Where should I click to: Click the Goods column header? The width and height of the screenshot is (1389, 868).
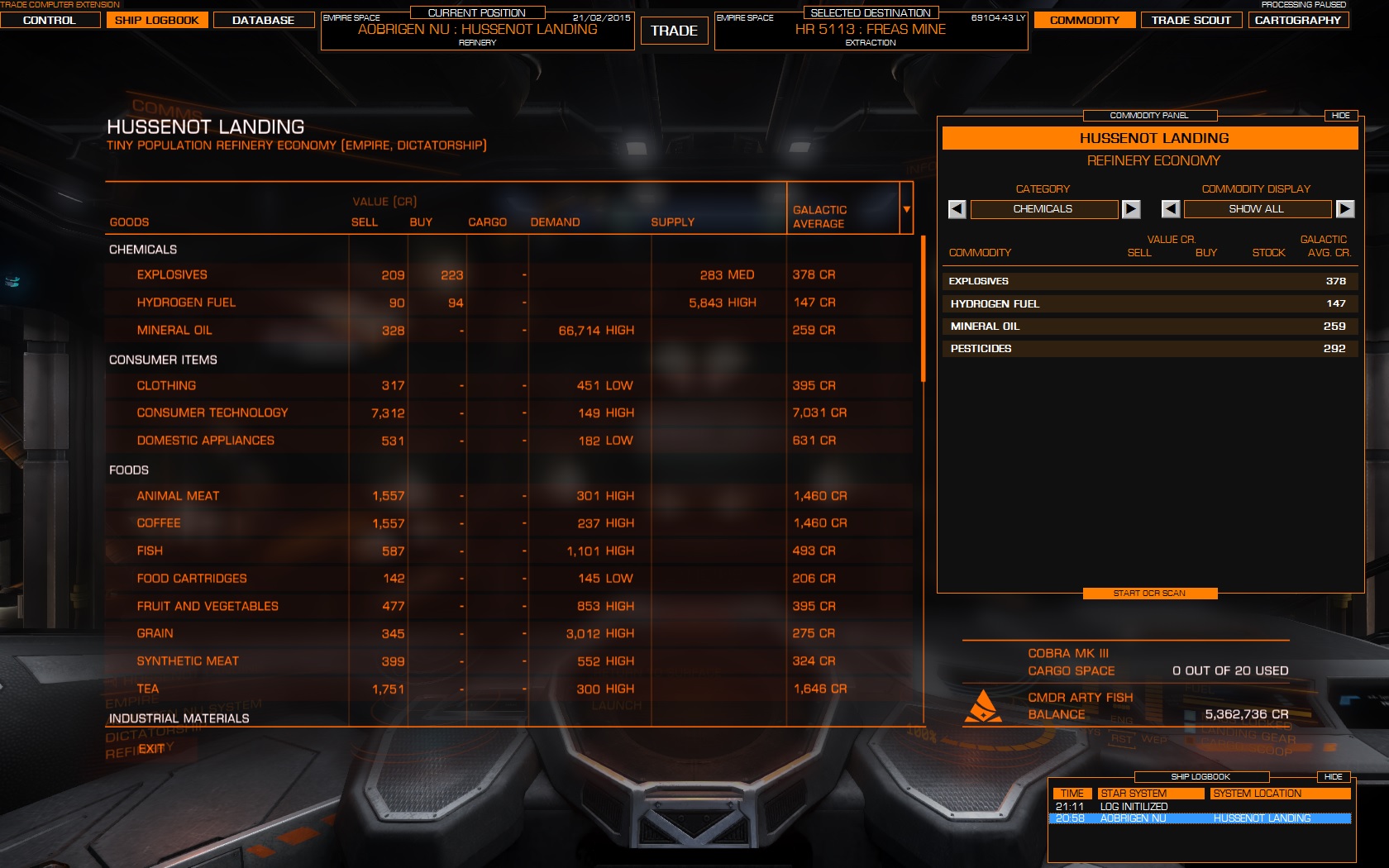click(130, 222)
